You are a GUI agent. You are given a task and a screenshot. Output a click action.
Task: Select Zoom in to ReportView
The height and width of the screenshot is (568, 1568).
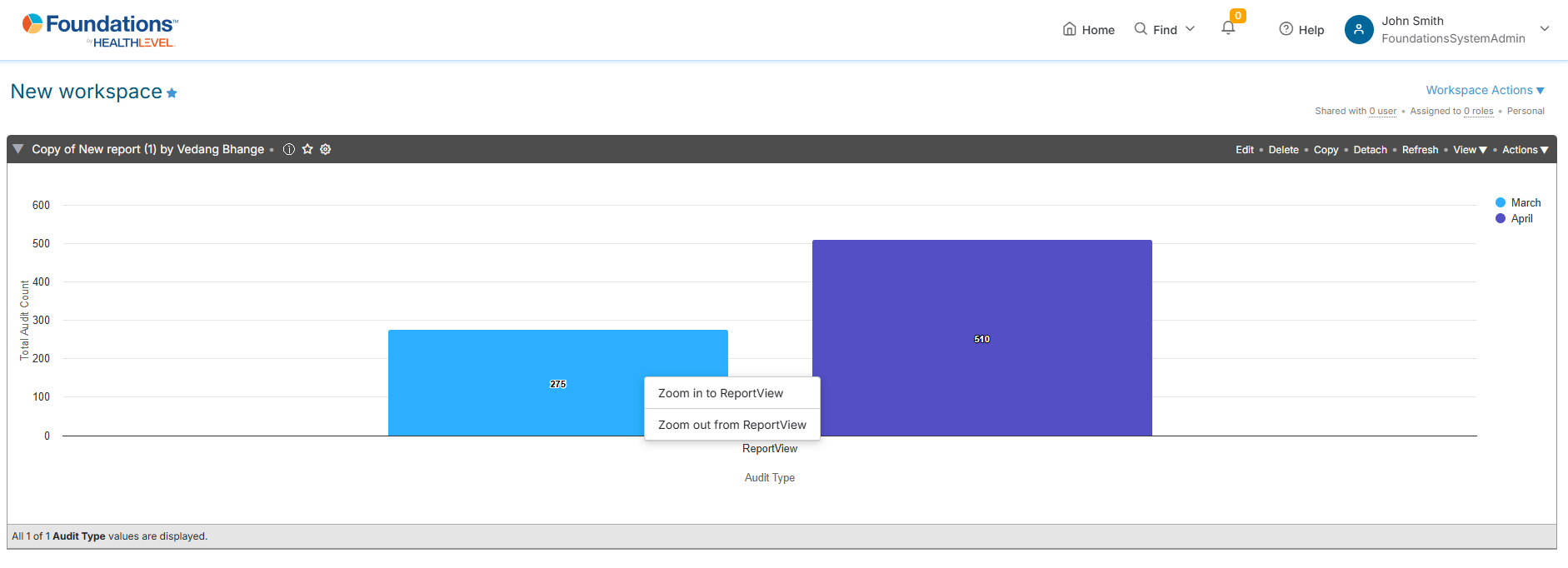(721, 393)
